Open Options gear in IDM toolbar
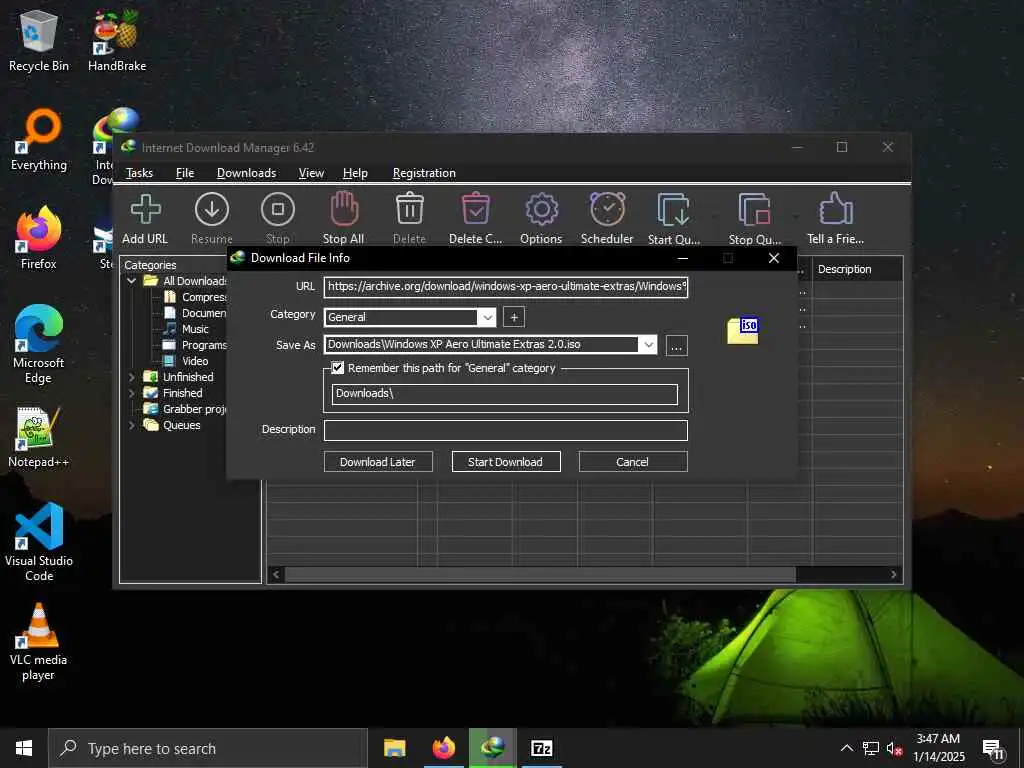 [x=541, y=210]
